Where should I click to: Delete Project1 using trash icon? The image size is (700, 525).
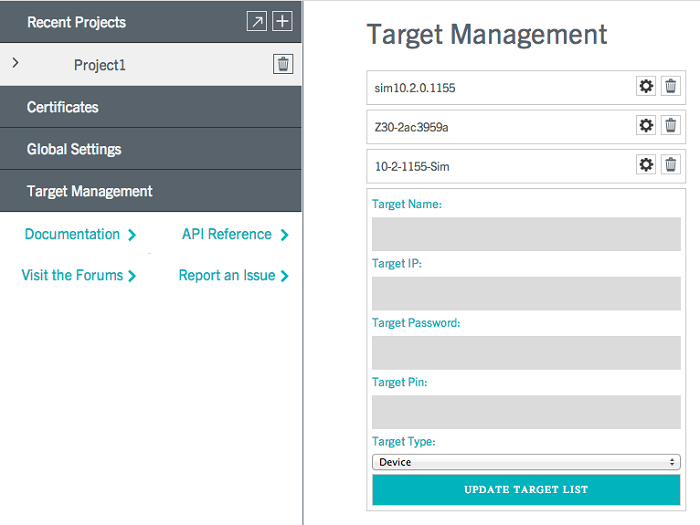(283, 64)
